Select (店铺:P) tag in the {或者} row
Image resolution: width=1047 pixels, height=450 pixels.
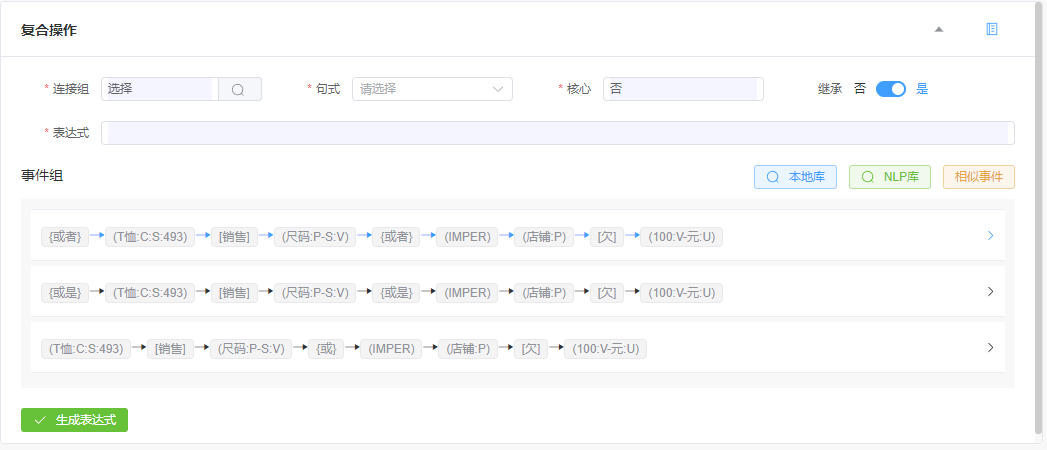point(544,237)
